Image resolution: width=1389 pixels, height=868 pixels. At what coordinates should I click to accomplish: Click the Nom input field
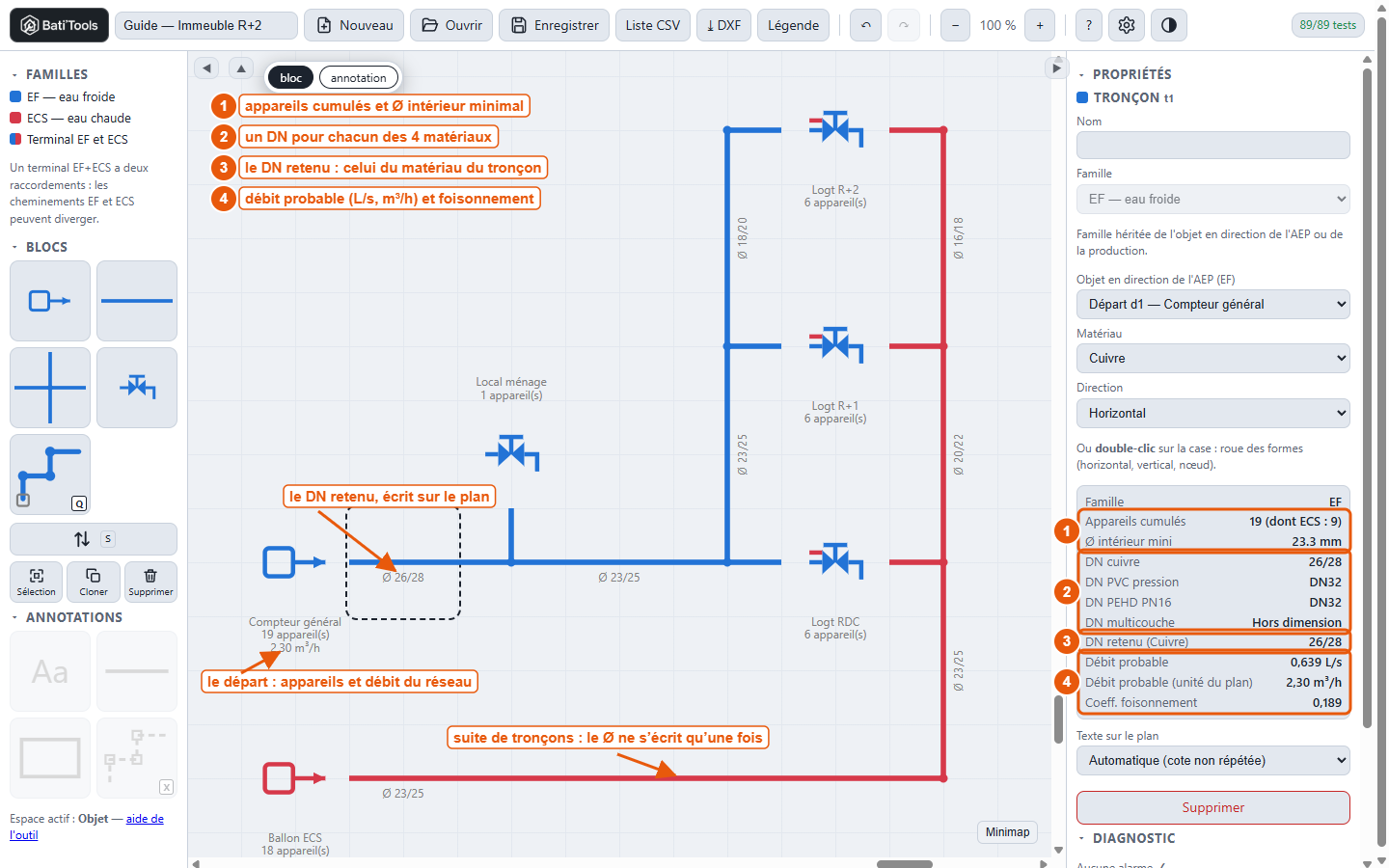(1212, 145)
